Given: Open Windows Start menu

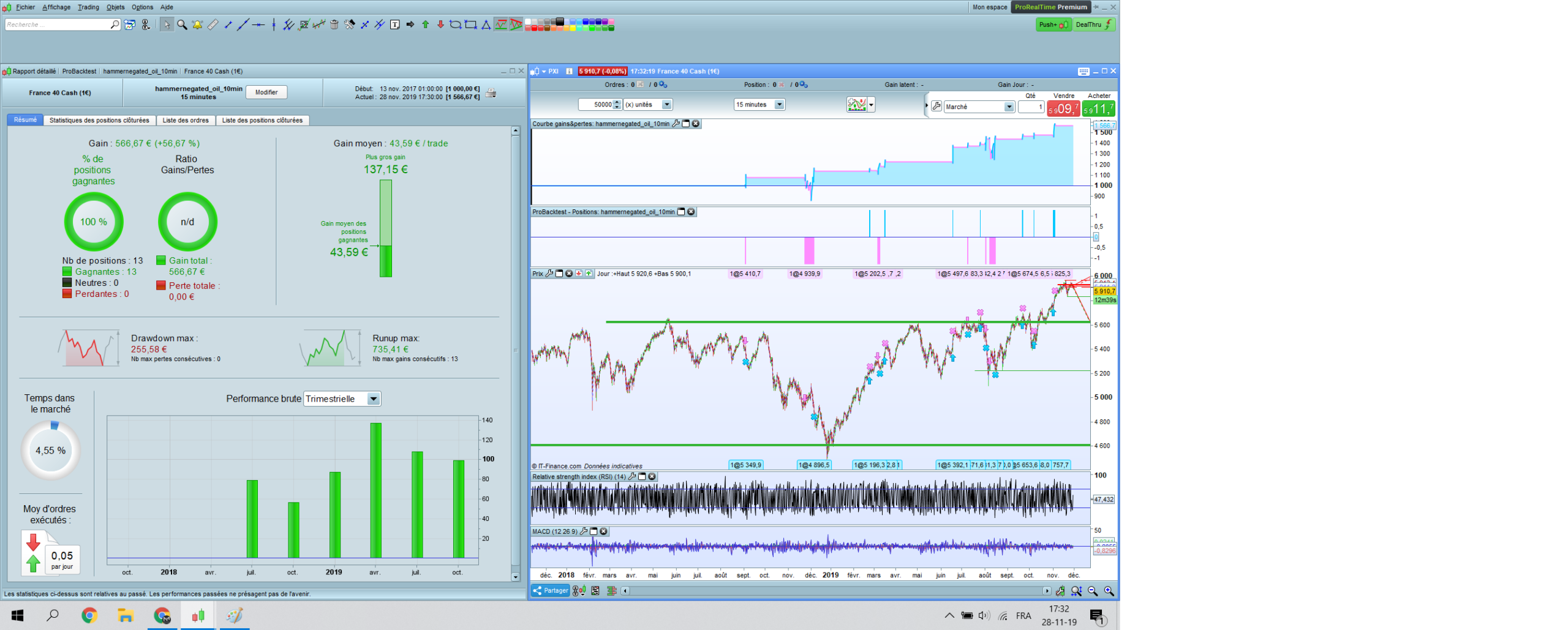Looking at the screenshot, I should click(x=17, y=615).
